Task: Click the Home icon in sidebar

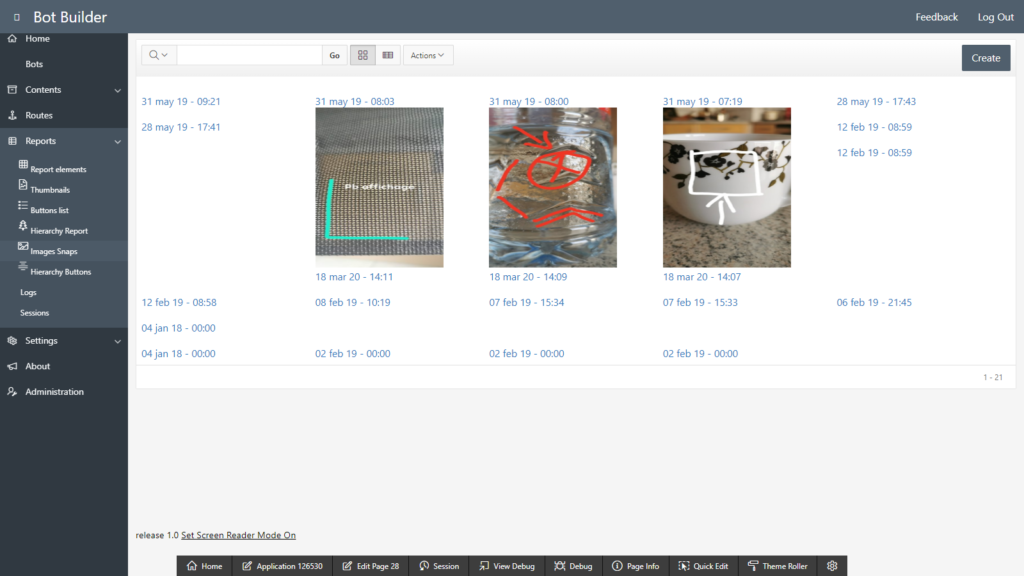Action: click(x=12, y=39)
